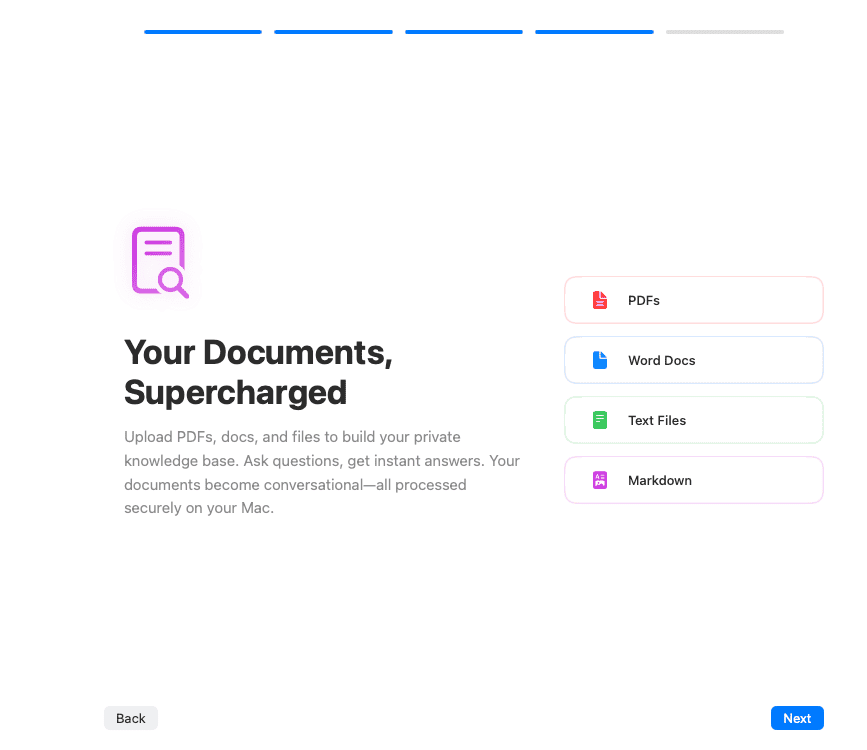867x750 pixels.
Task: Click the Back button
Action: 130,718
